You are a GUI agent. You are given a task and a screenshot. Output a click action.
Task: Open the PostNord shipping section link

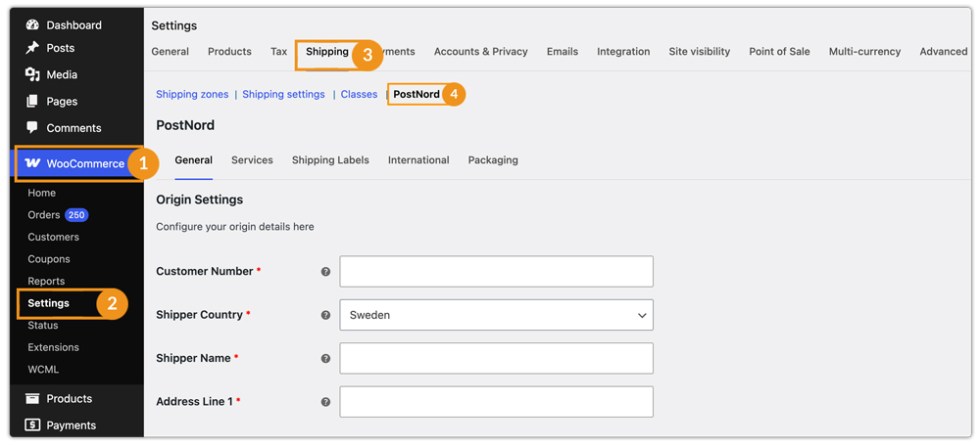click(416, 94)
